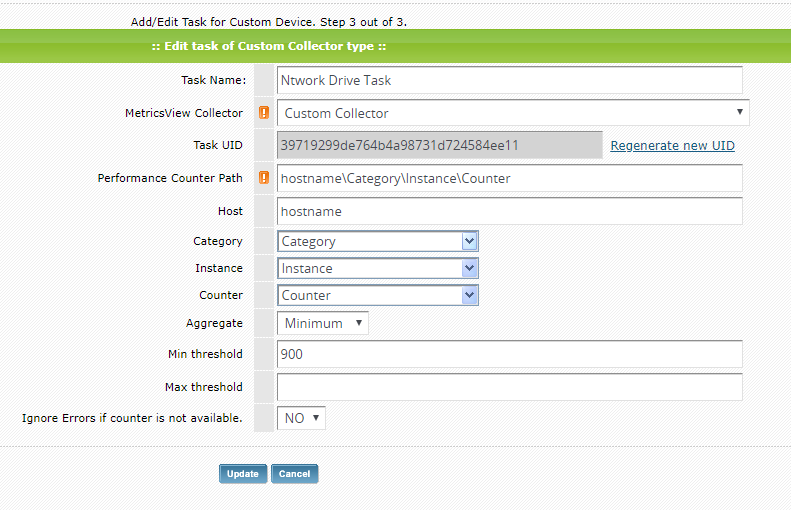Viewport: 791px width, 510px height.
Task: Click the Performance Counter Path field
Action: click(510, 178)
